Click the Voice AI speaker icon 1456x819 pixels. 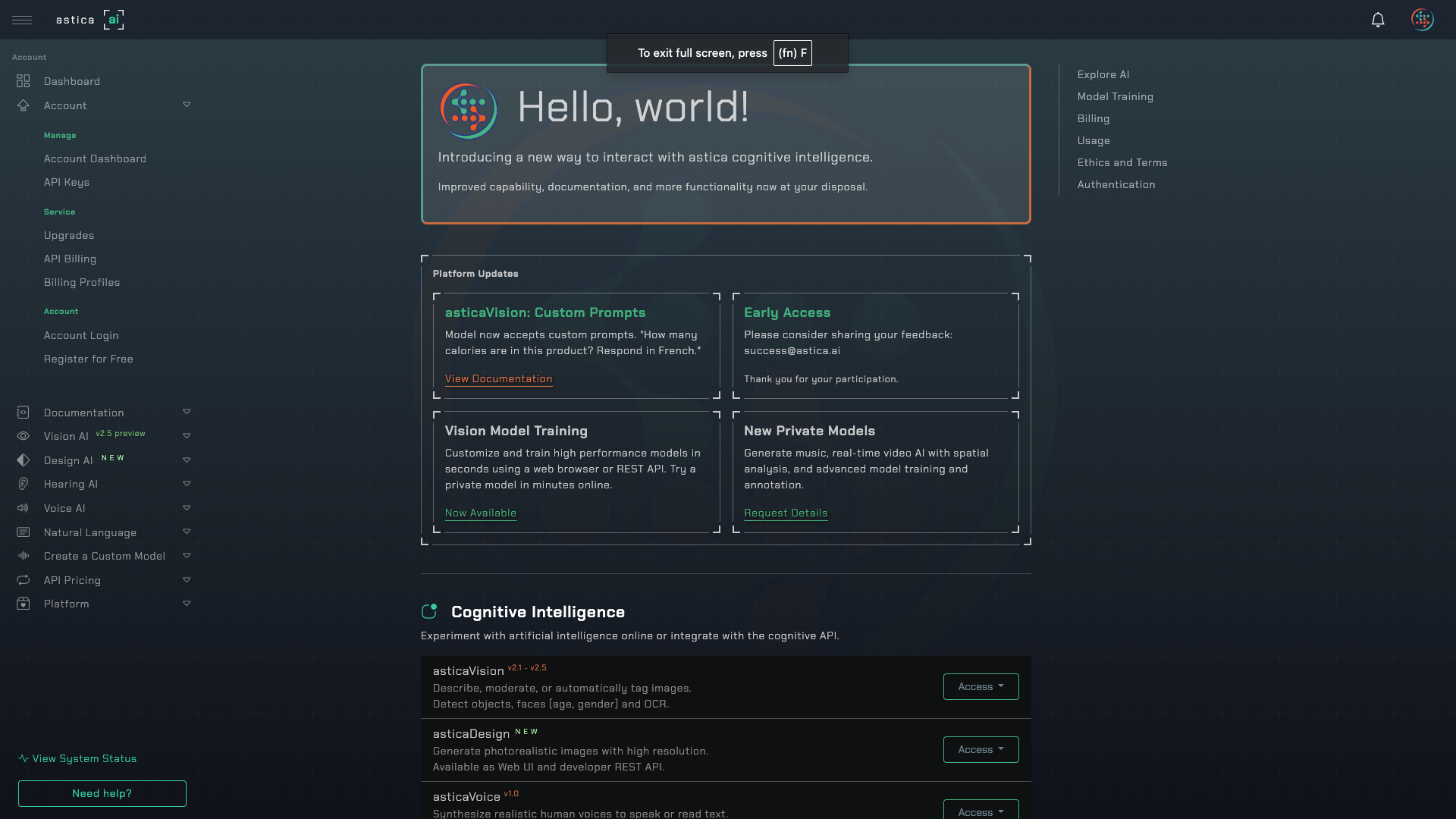click(24, 508)
